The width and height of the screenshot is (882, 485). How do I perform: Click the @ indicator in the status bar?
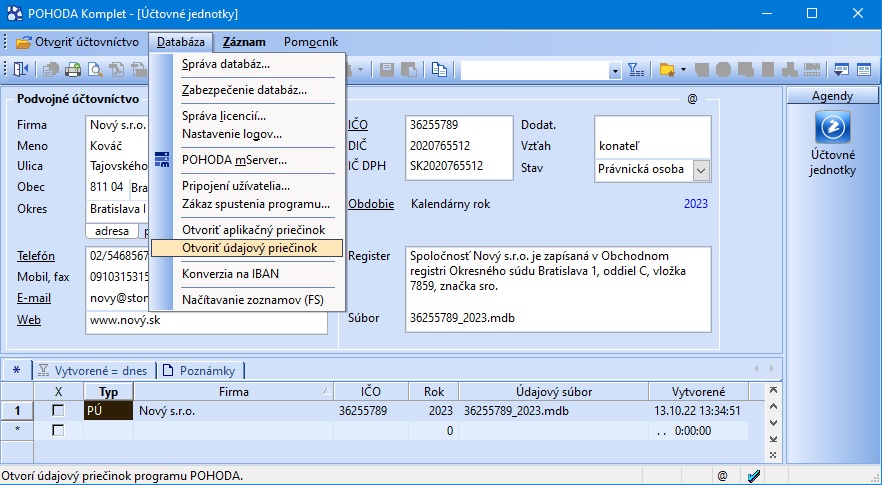click(723, 476)
